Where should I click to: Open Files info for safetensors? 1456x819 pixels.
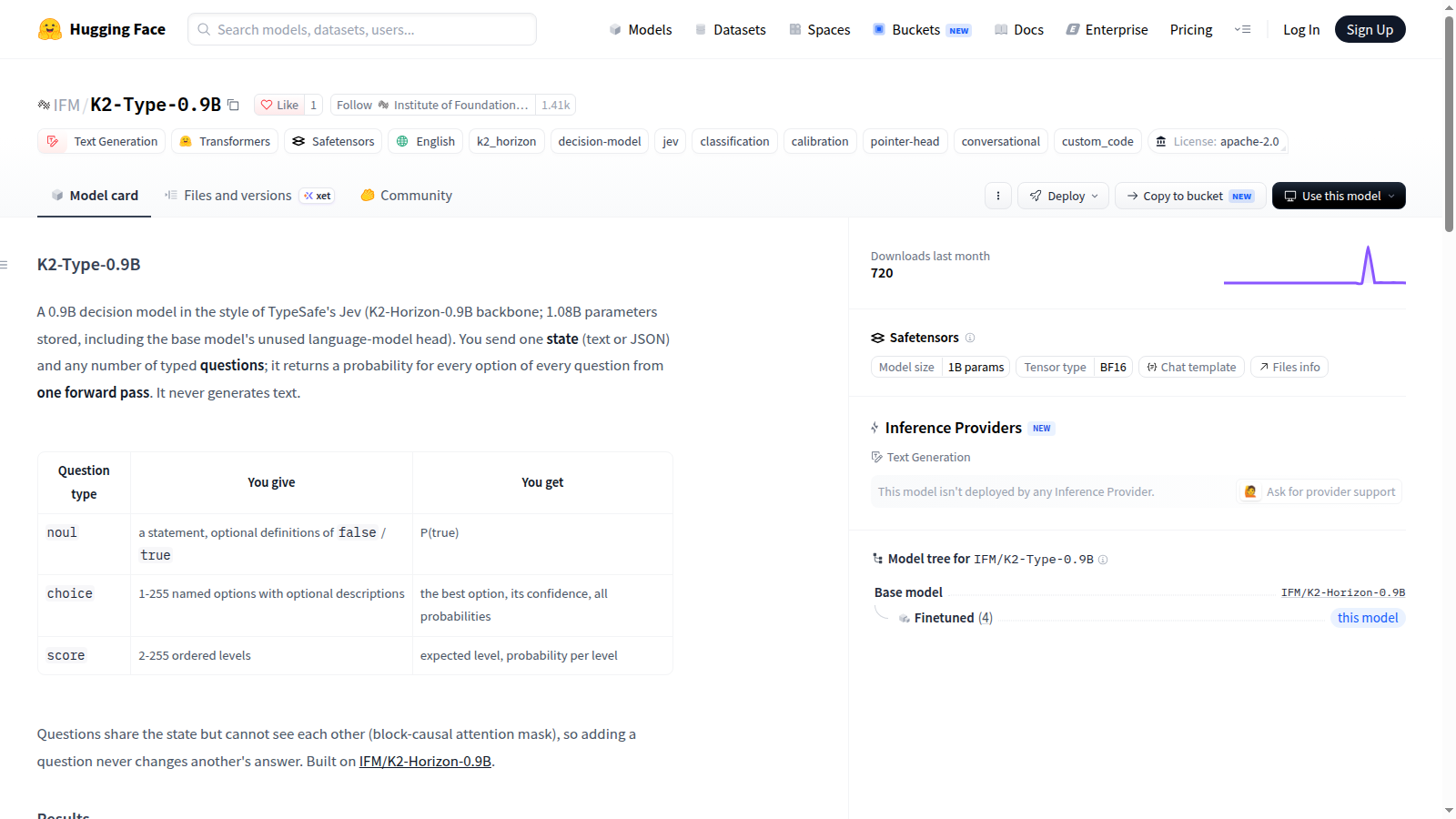point(1289,367)
